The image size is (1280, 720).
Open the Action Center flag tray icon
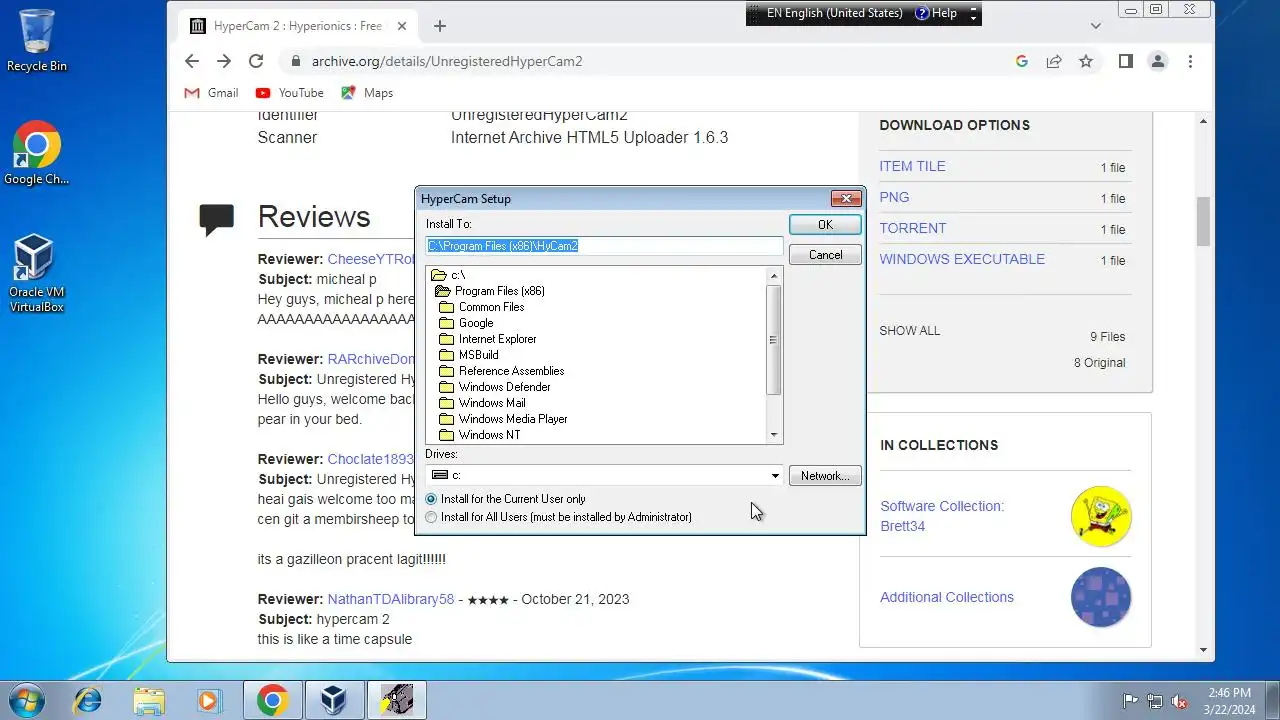click(x=1131, y=701)
